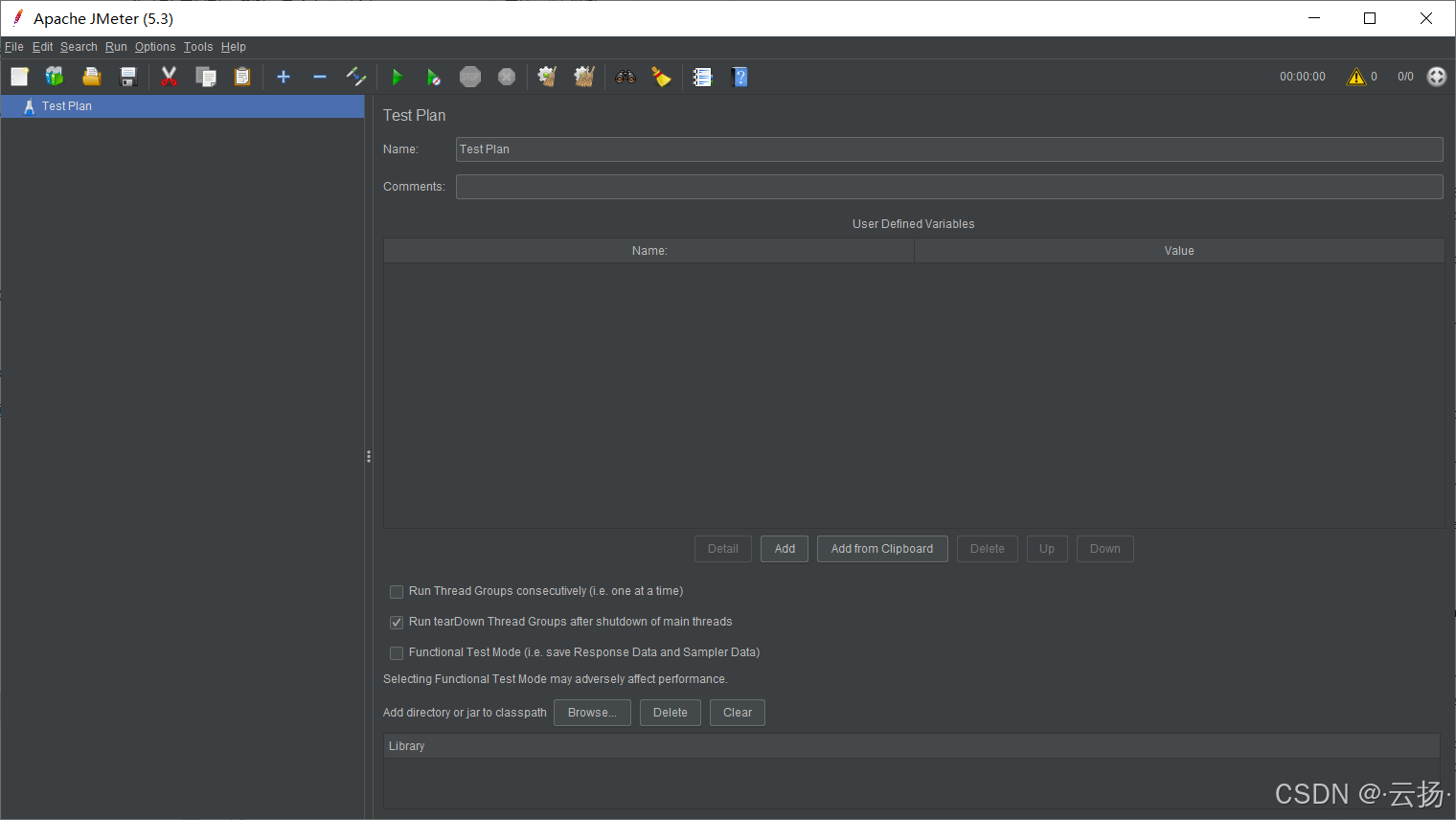The image size is (1456, 820).
Task: Click the Open file folder icon
Action: pyautogui.click(x=91, y=77)
